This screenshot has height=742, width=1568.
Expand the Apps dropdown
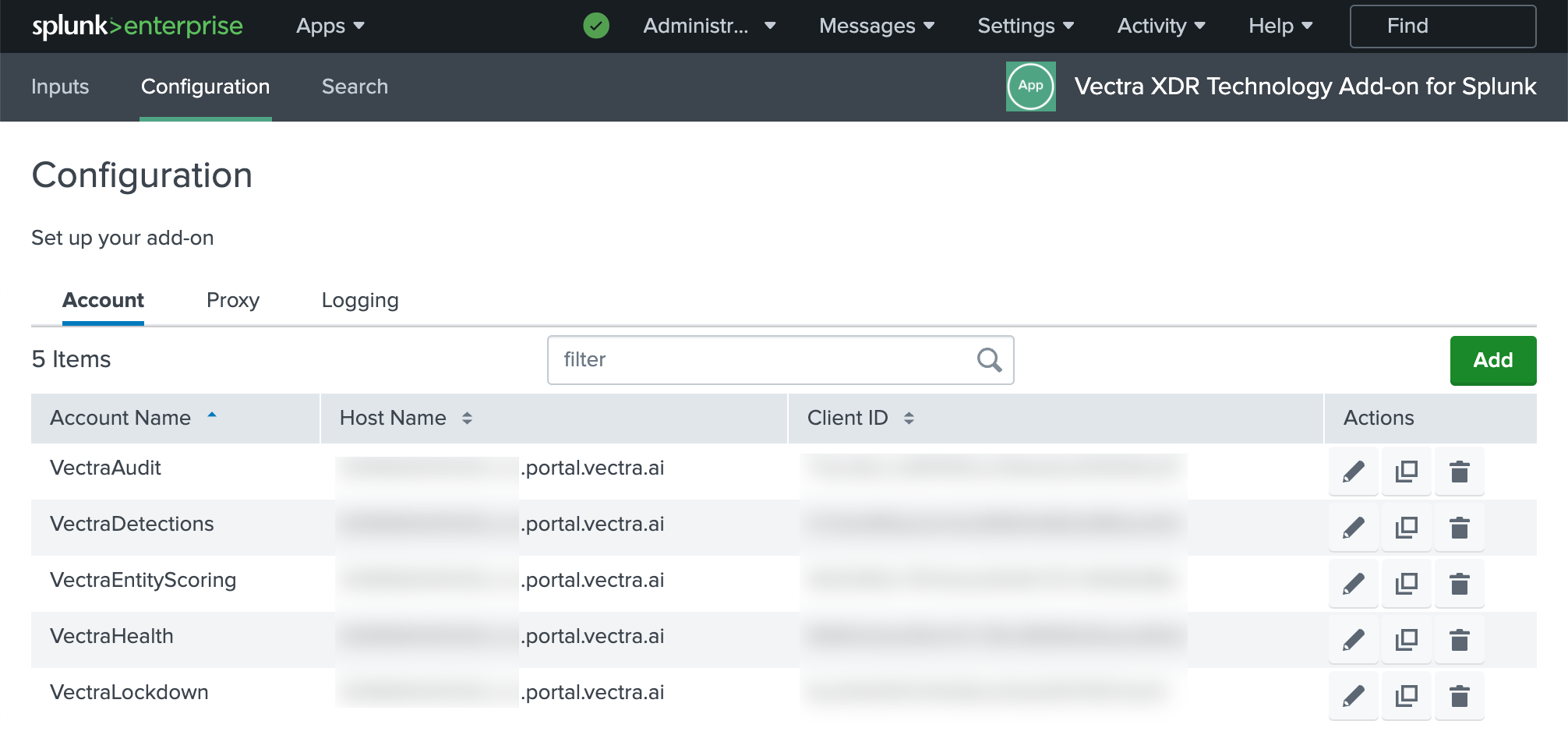pyautogui.click(x=329, y=26)
